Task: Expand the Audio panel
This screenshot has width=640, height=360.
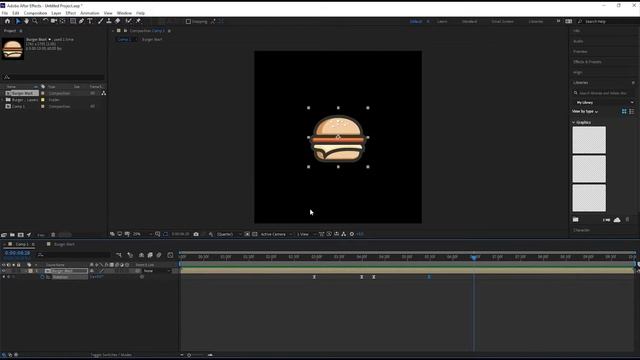Action: tap(578, 41)
